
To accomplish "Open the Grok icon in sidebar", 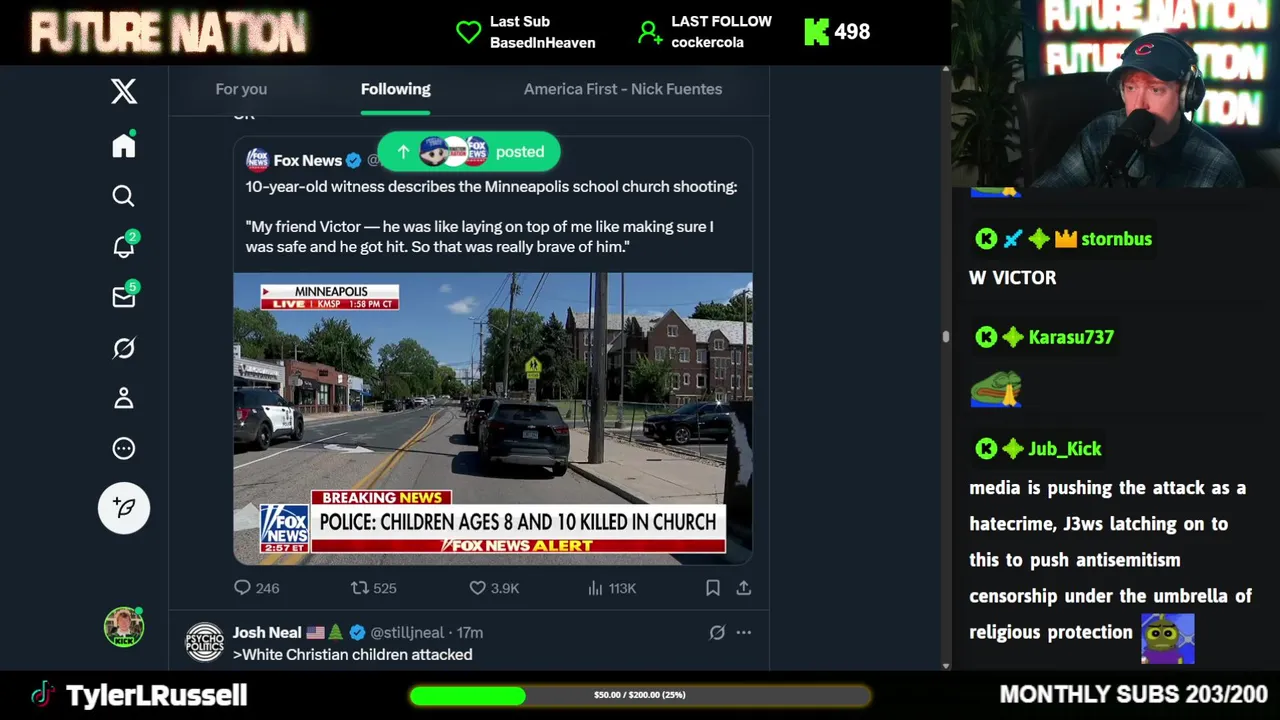I will point(124,348).
